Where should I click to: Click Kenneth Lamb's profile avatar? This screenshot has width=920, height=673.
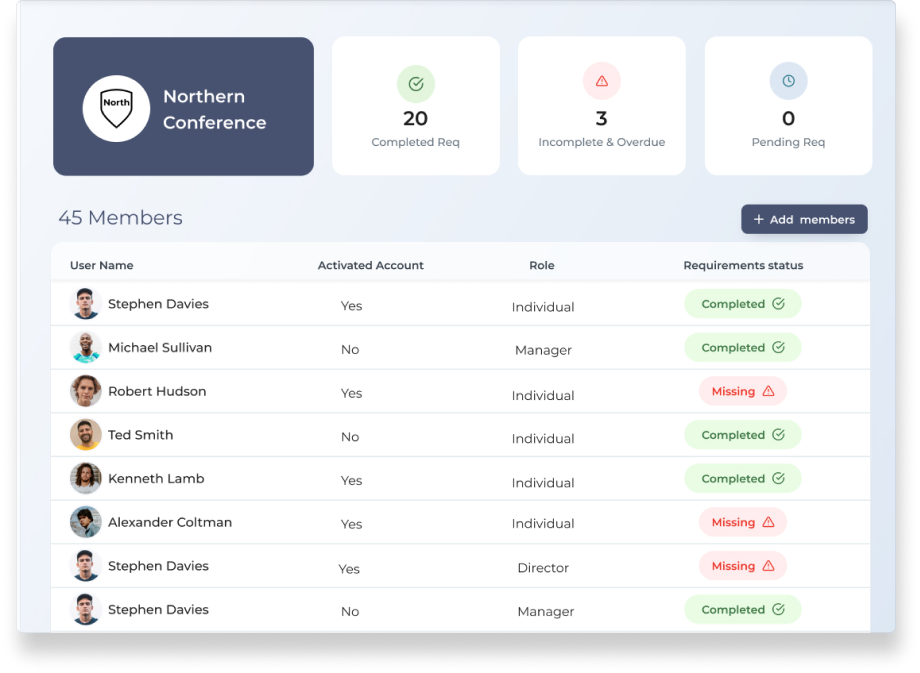(x=86, y=479)
